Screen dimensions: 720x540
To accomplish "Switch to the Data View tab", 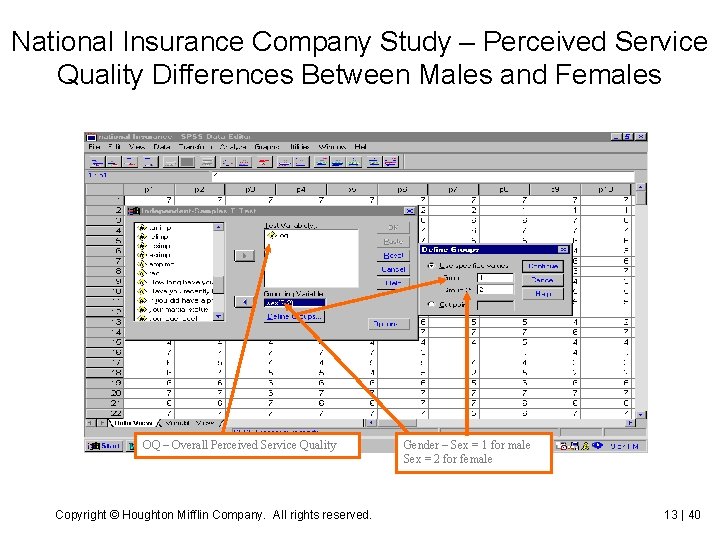I will coord(133,423).
